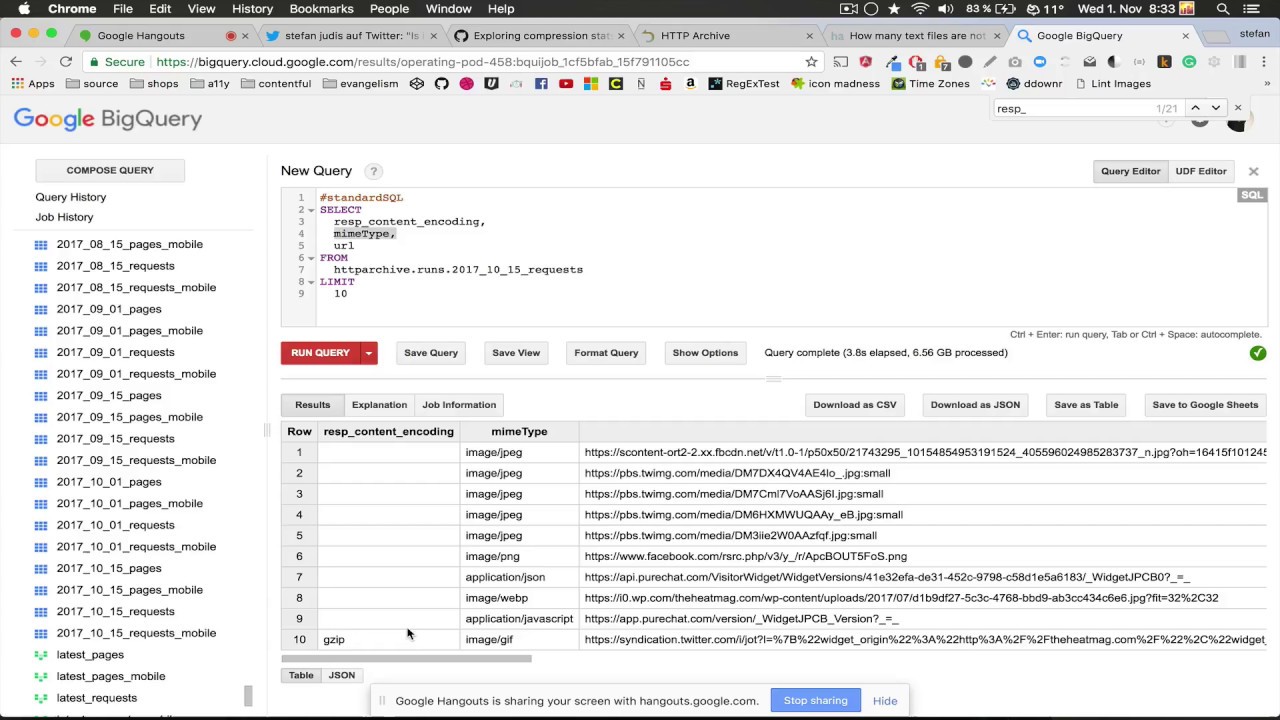Click the Format Query button
The image size is (1280, 720).
(x=606, y=353)
